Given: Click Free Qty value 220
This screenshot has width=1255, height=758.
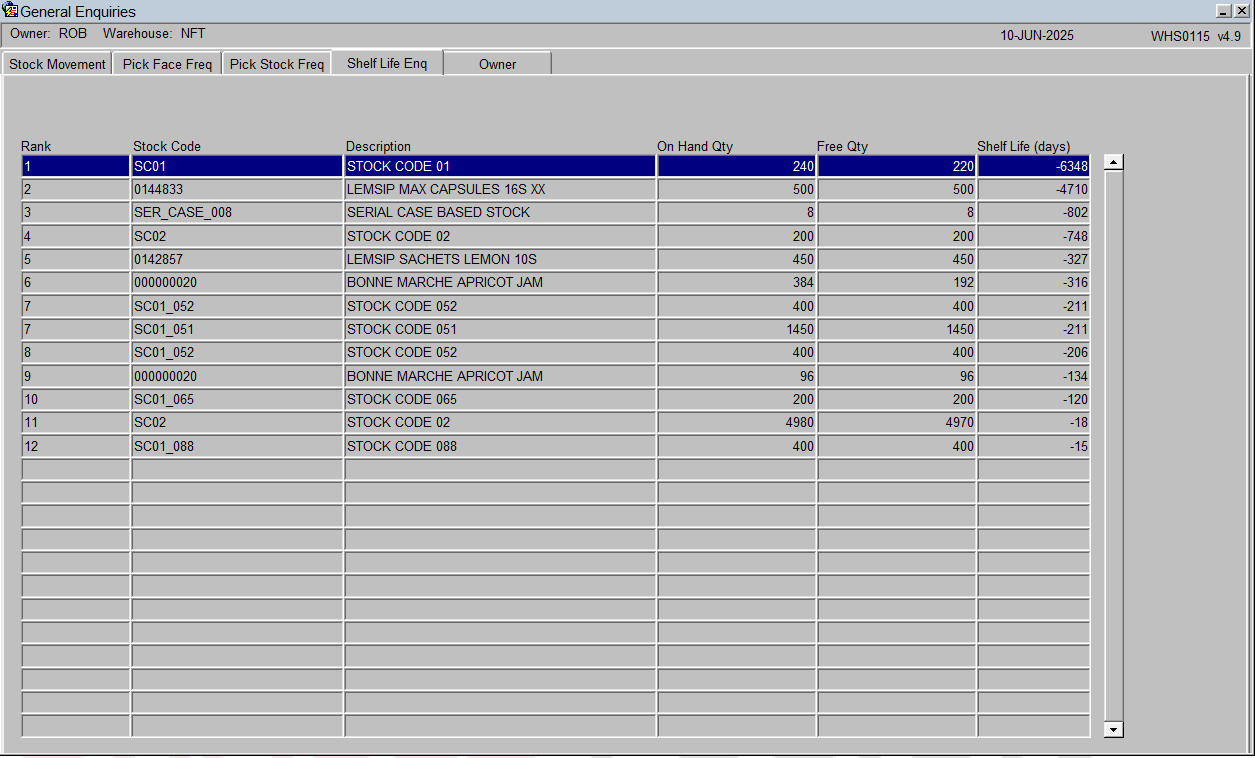Looking at the screenshot, I should pos(897,166).
